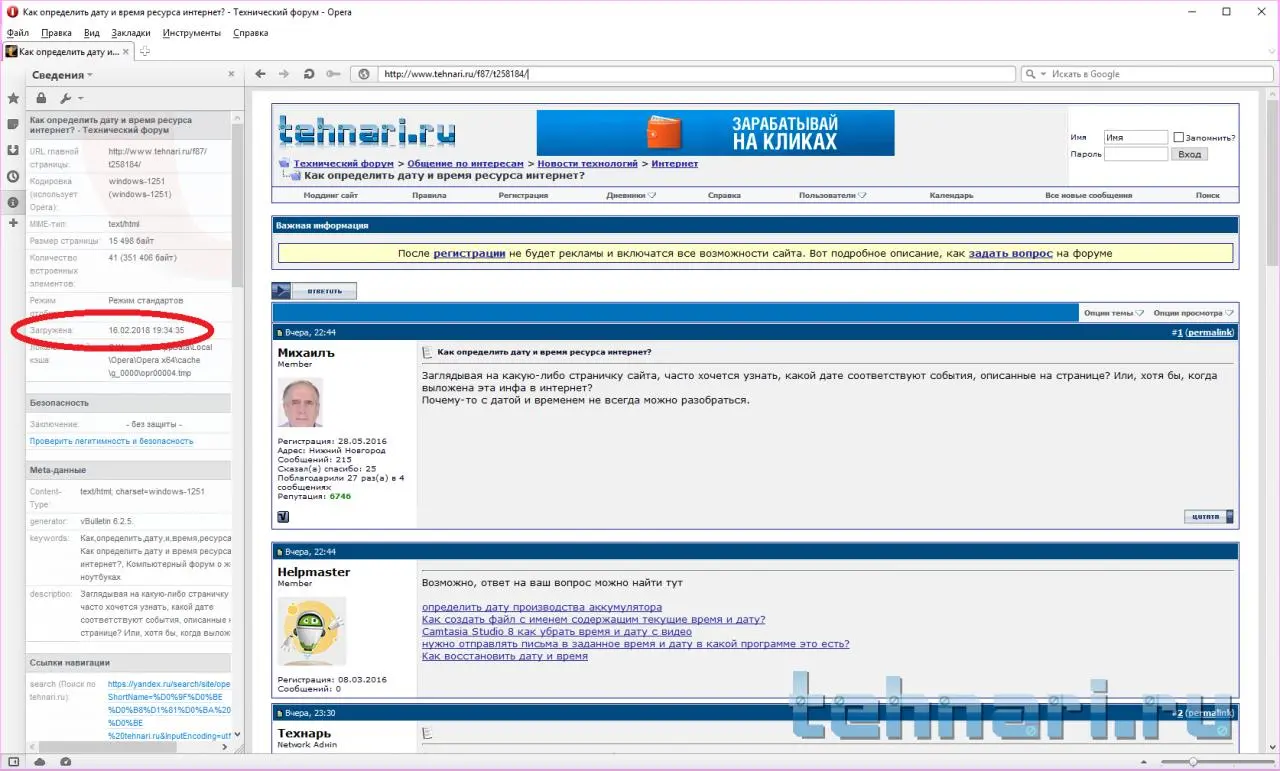Open the Вид menu

click(92, 33)
